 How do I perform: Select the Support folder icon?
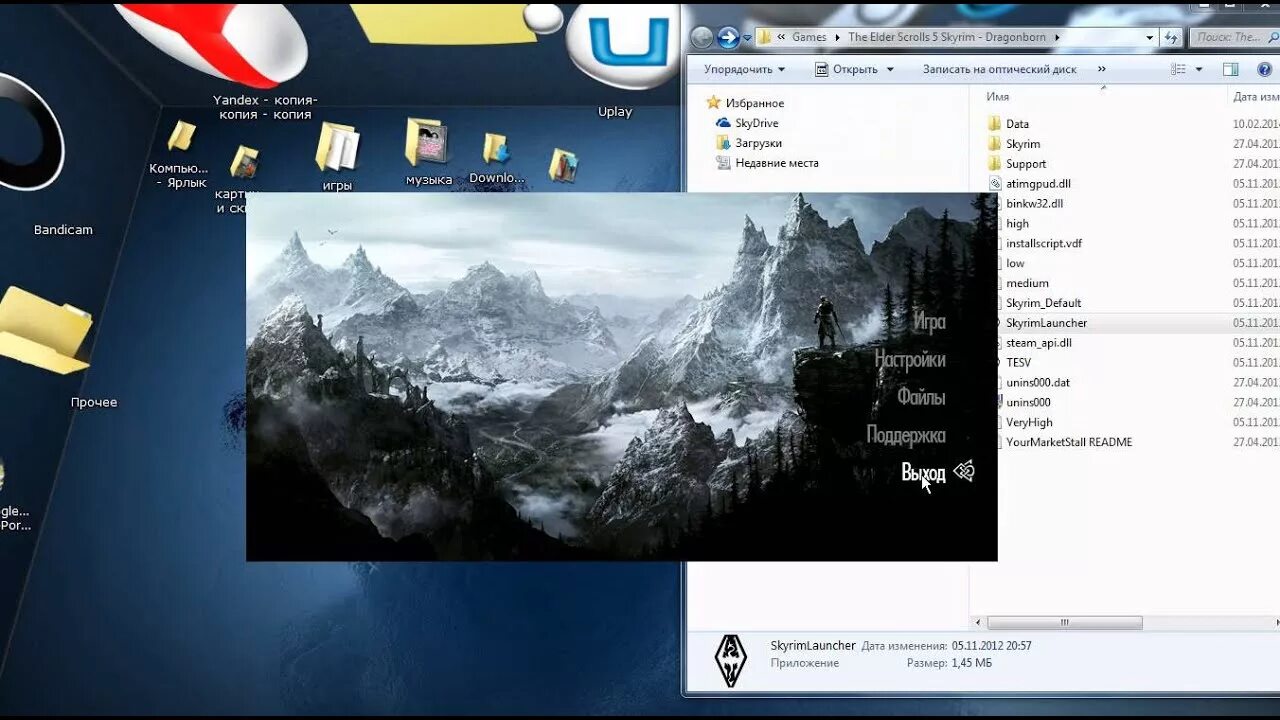coord(994,164)
